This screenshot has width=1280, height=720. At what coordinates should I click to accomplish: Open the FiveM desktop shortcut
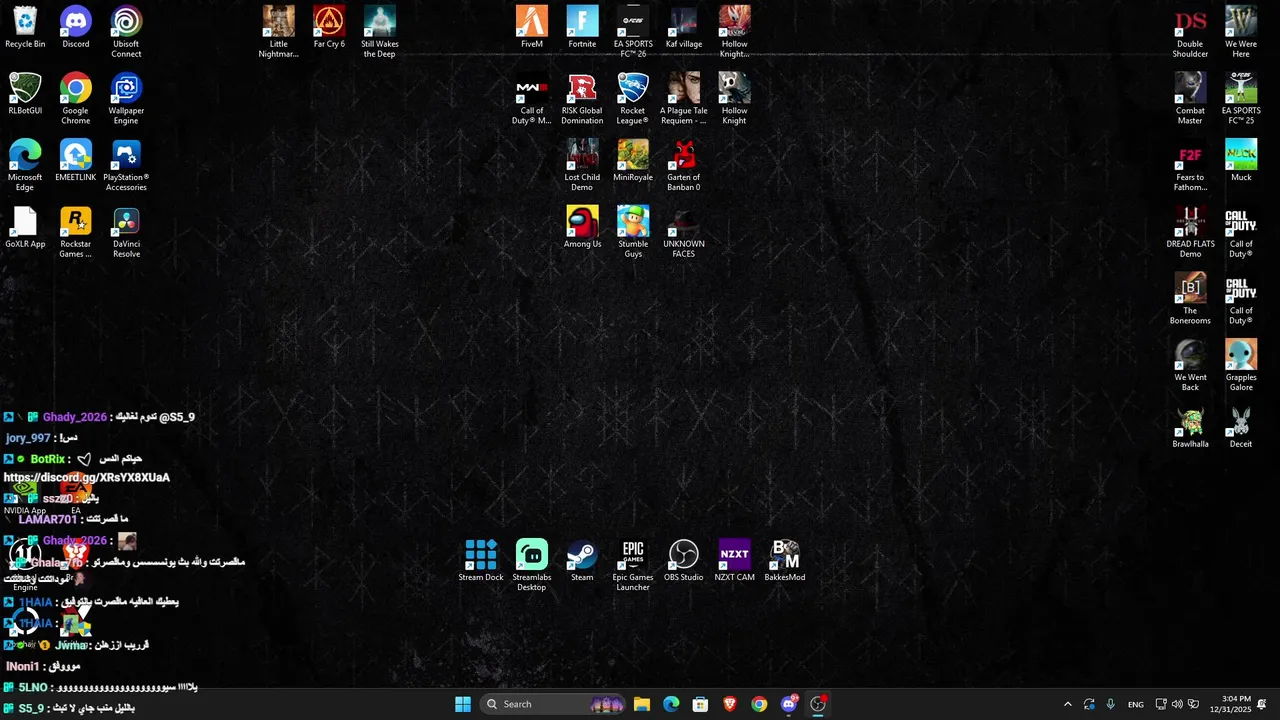click(x=532, y=28)
